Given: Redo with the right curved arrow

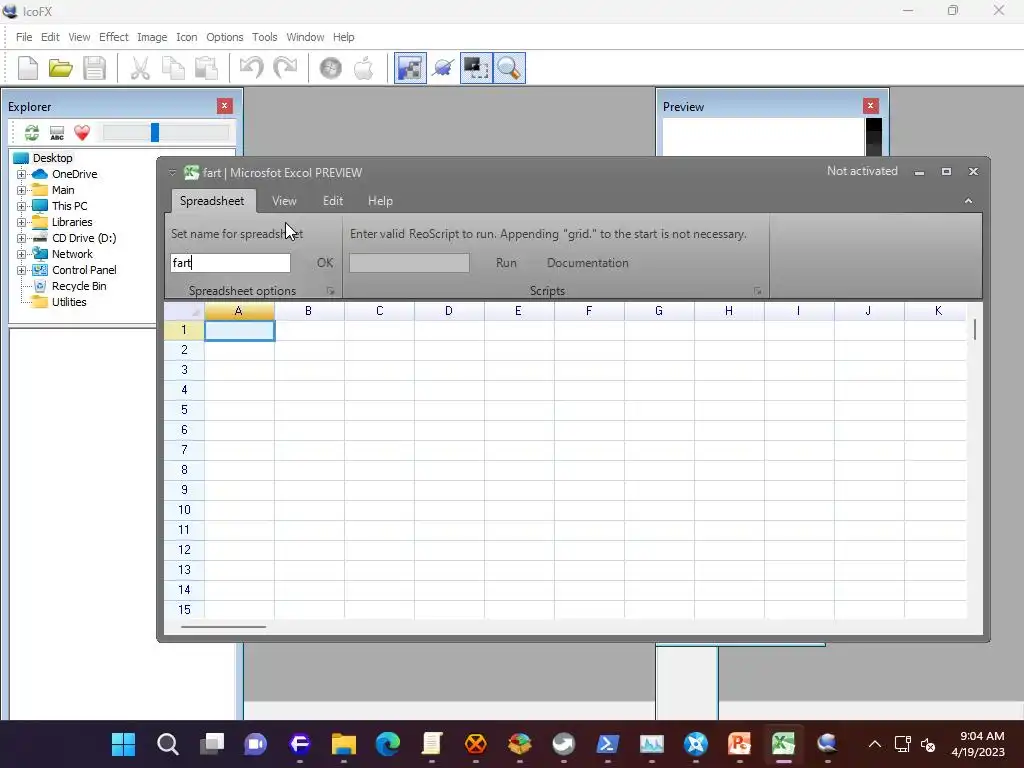Looking at the screenshot, I should click(285, 68).
